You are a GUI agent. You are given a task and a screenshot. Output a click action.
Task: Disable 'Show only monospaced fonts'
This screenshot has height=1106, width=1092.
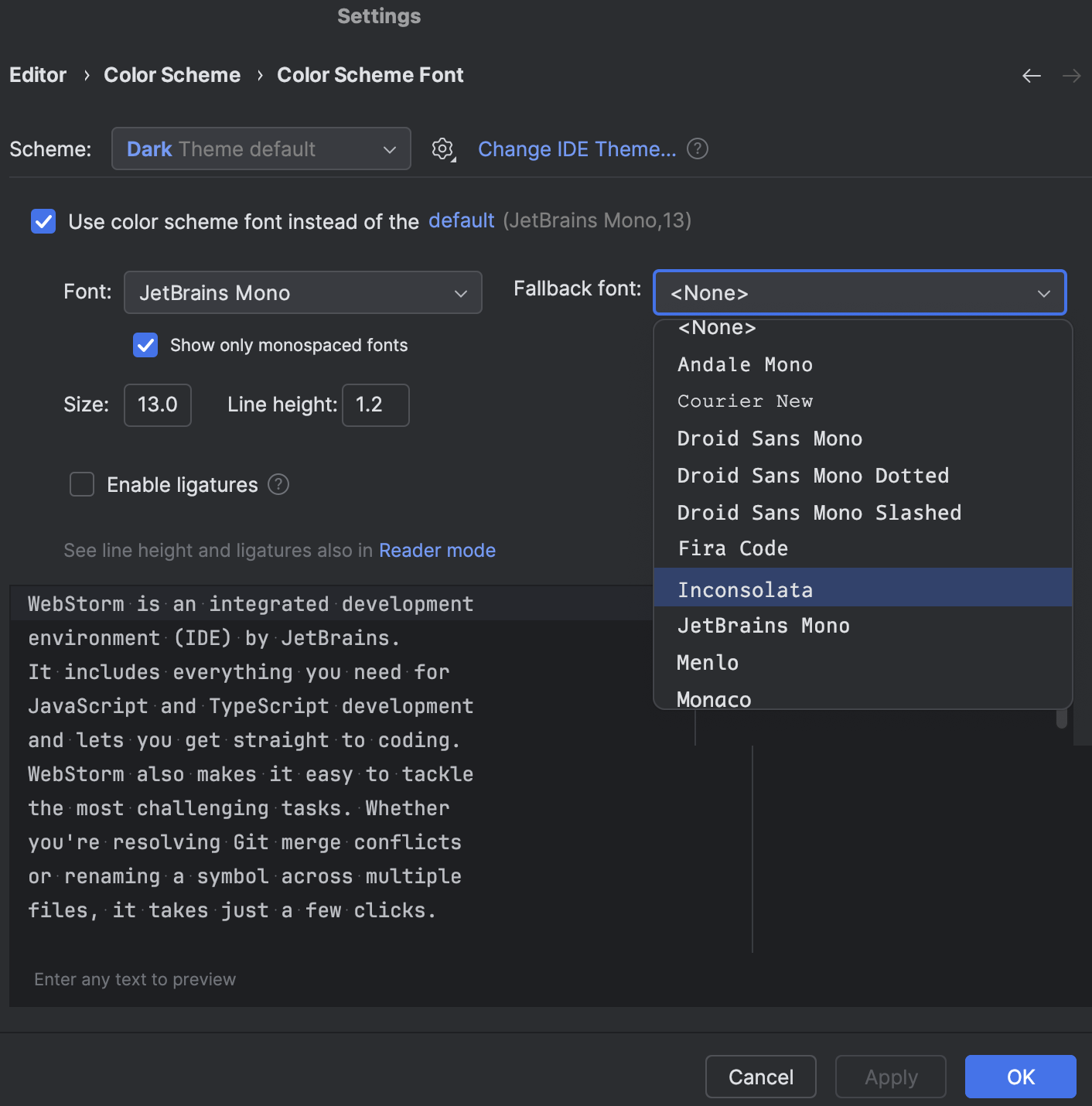point(145,345)
